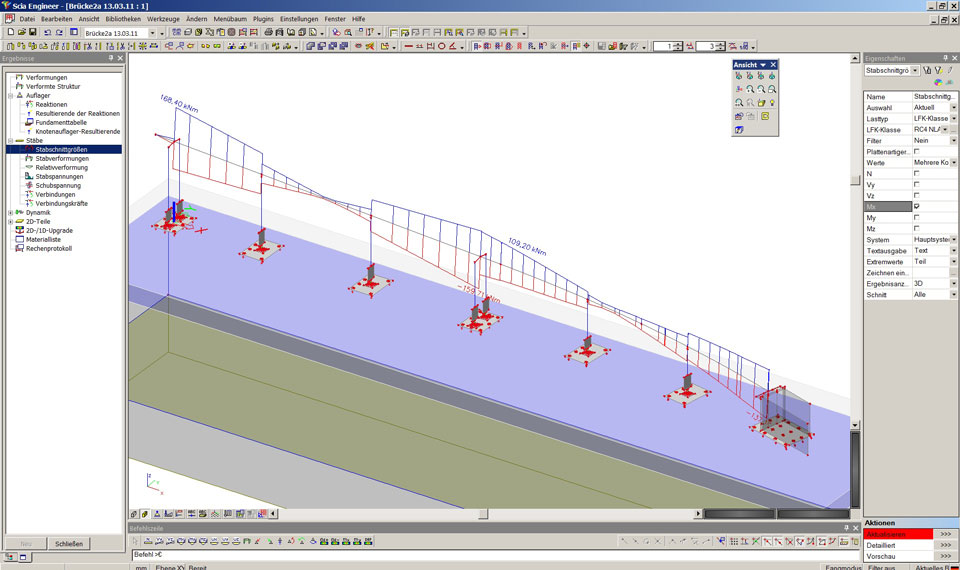Click the Schließen button
The image size is (960, 570).
click(68, 543)
